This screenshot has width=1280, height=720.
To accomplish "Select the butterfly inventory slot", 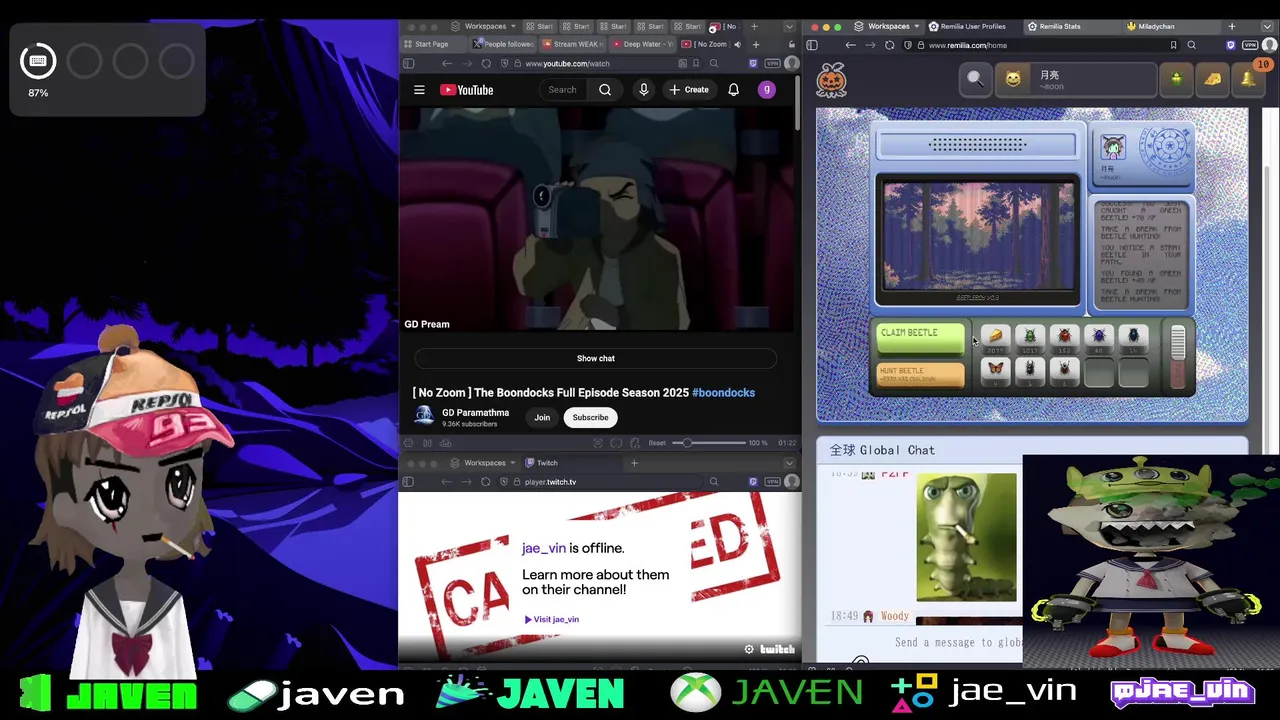I will coord(995,371).
